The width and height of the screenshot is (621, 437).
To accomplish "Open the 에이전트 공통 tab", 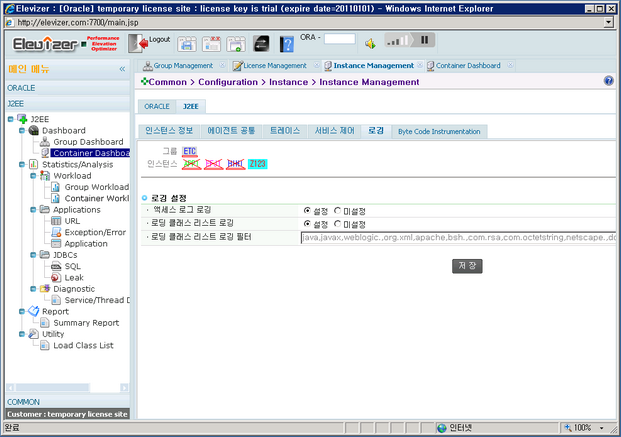I will (x=231, y=131).
